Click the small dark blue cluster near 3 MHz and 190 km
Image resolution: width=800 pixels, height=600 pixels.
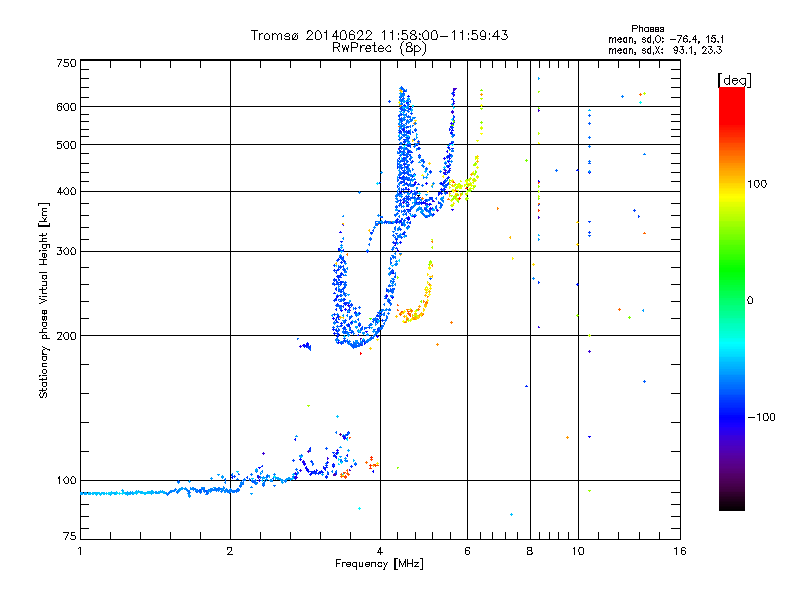(305, 345)
